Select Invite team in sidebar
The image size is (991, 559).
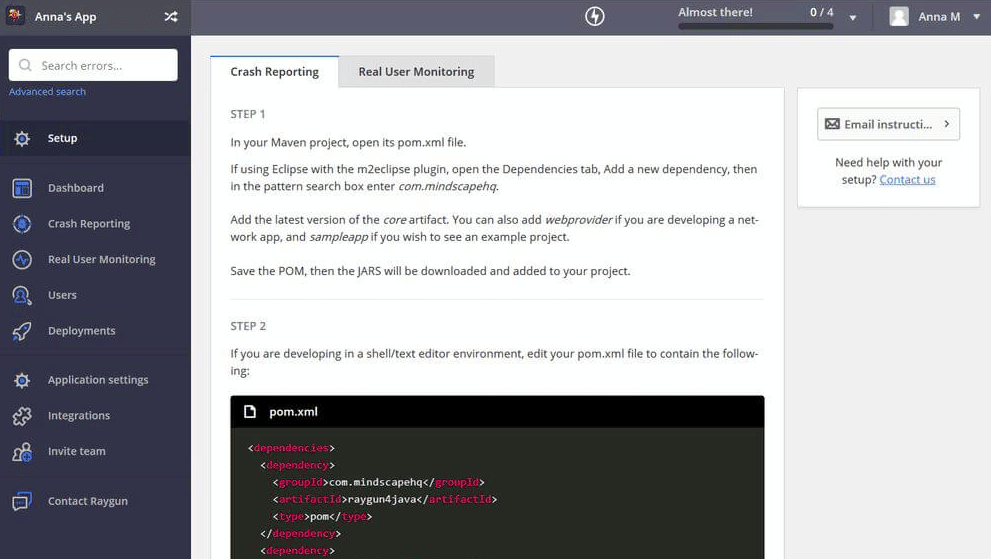tap(95, 452)
